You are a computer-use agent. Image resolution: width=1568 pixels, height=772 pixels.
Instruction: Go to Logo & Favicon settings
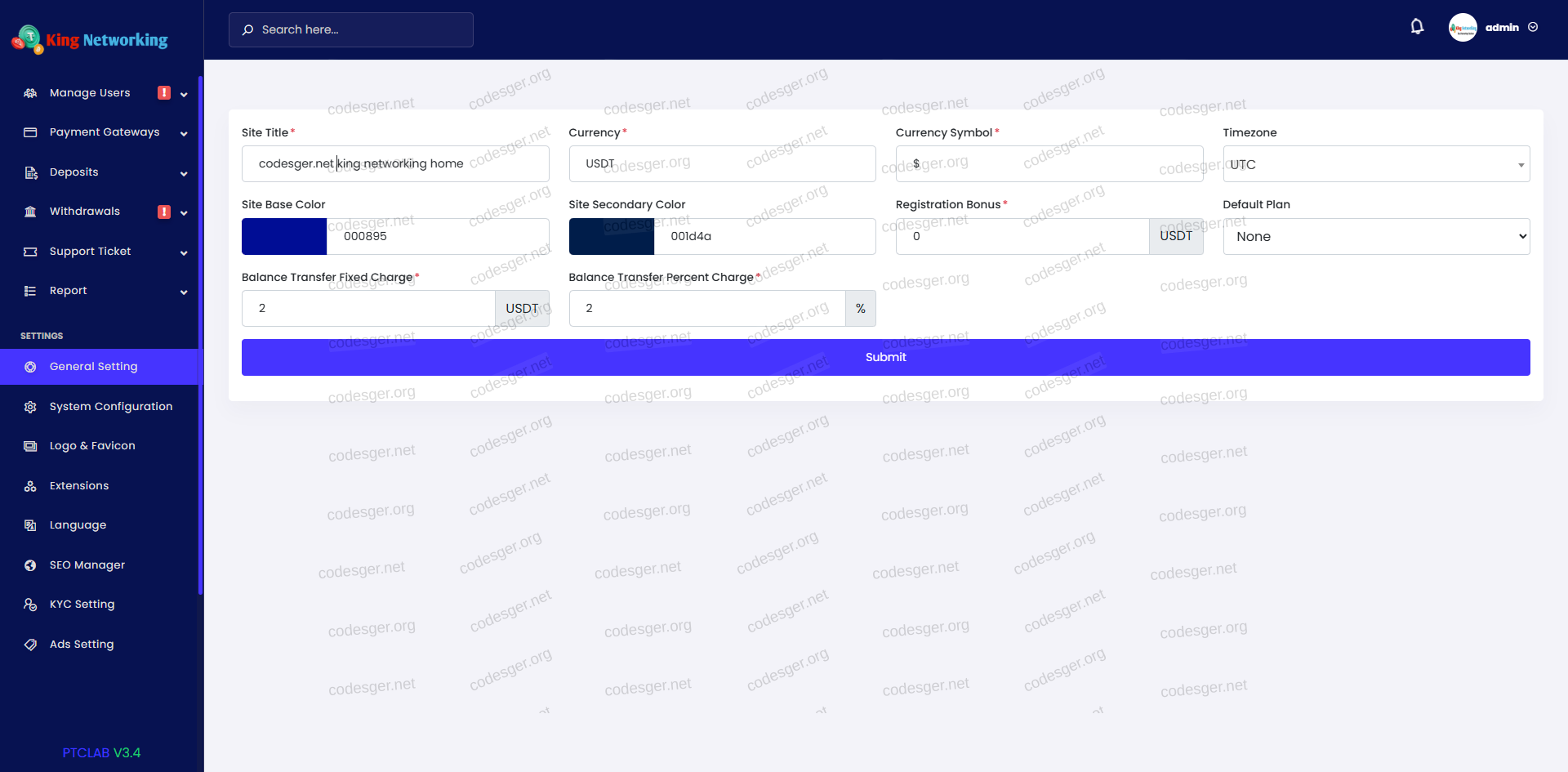point(92,446)
